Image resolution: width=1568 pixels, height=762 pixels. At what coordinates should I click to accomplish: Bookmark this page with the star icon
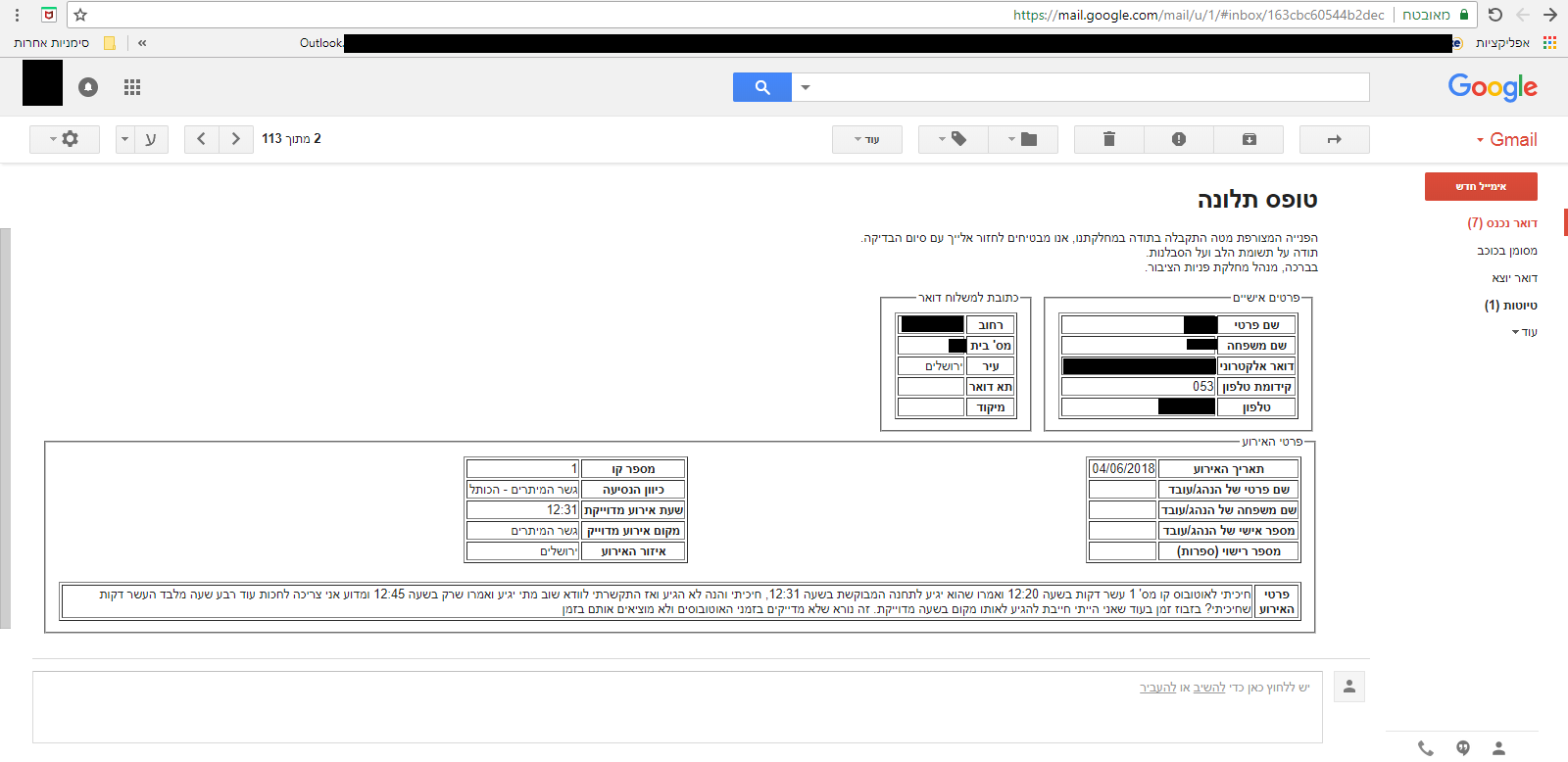coord(80,15)
